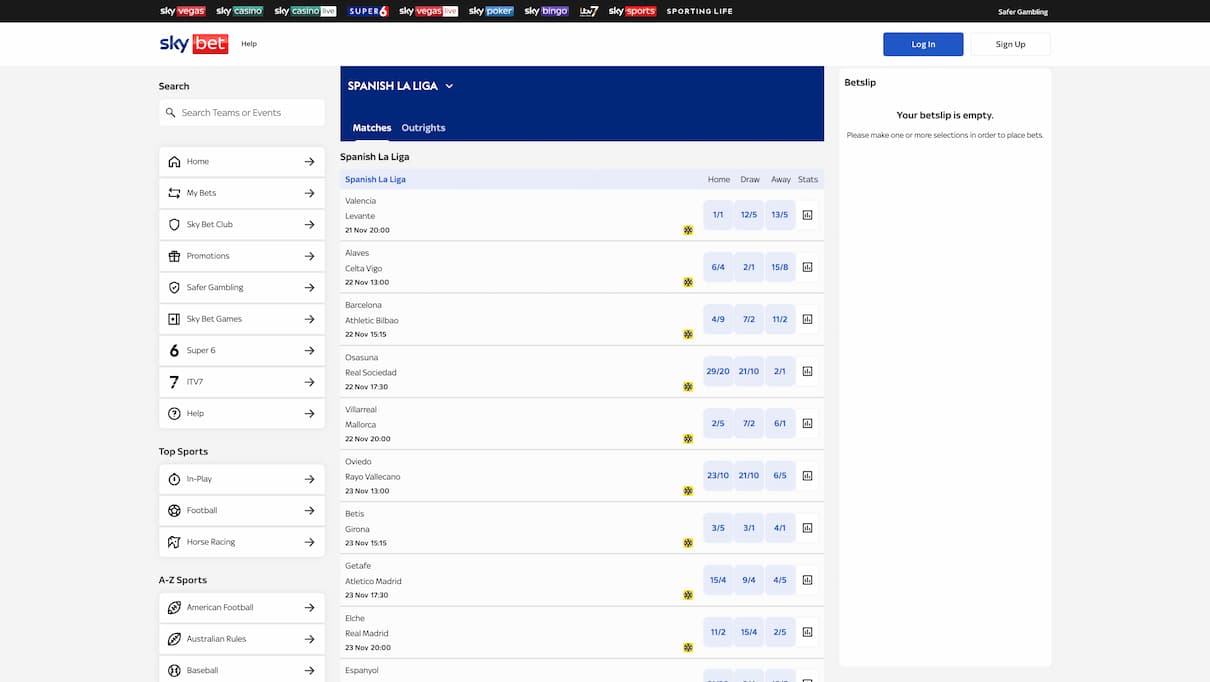Image resolution: width=1210 pixels, height=682 pixels.
Task: Open Help in the sidebar list
Action: coord(242,413)
